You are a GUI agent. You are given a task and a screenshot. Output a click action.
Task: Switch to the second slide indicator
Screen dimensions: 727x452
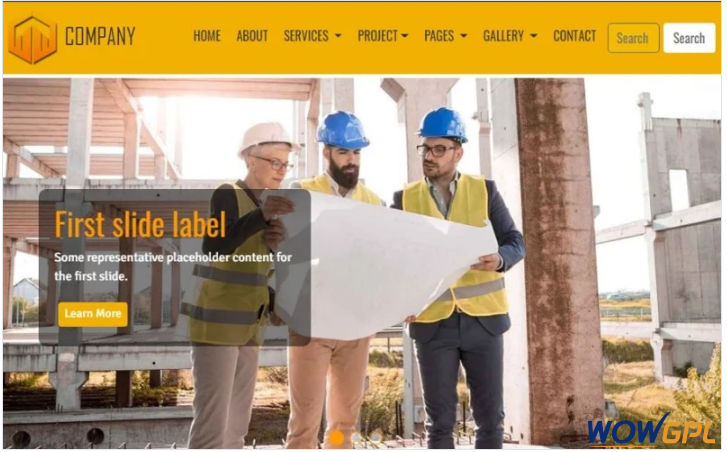(x=356, y=438)
